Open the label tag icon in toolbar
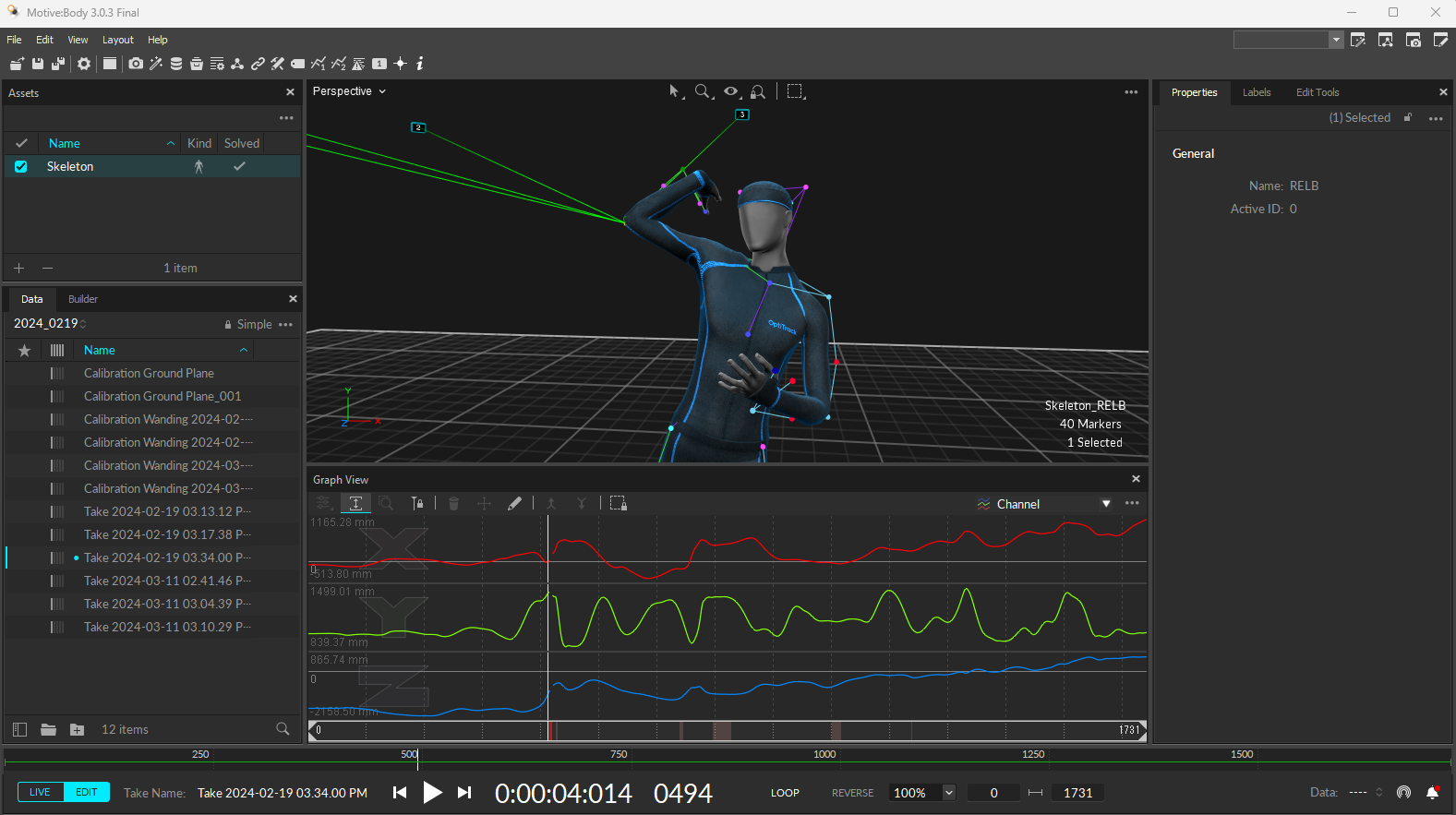The height and width of the screenshot is (815, 1456). pyautogui.click(x=298, y=64)
